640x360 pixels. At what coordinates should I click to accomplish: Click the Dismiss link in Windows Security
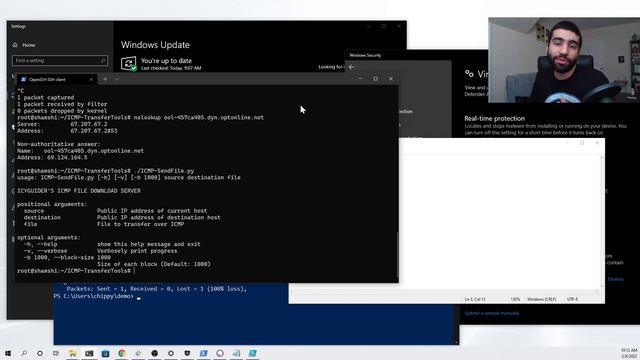click(616, 279)
